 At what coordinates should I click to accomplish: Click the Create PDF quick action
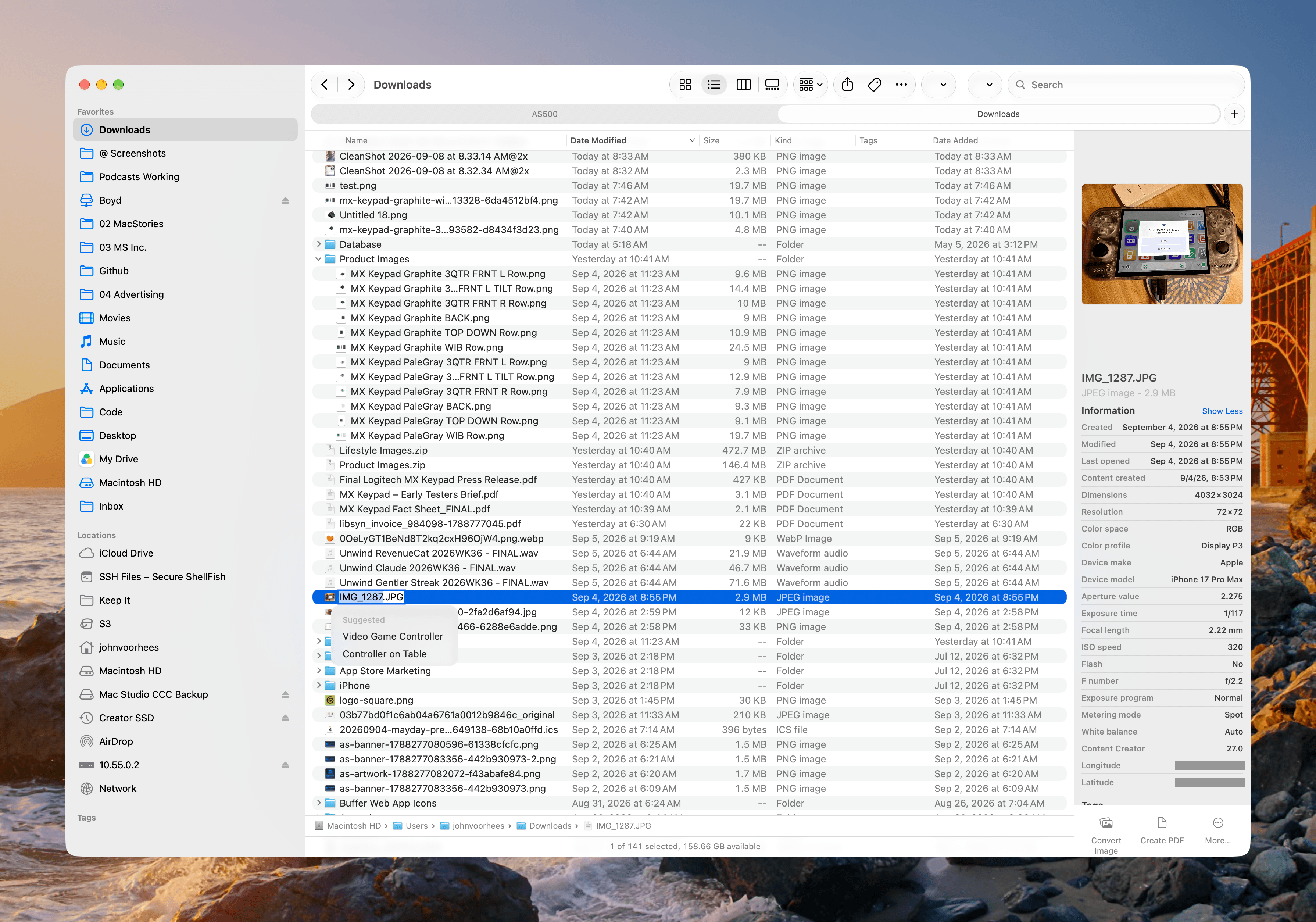click(1162, 830)
